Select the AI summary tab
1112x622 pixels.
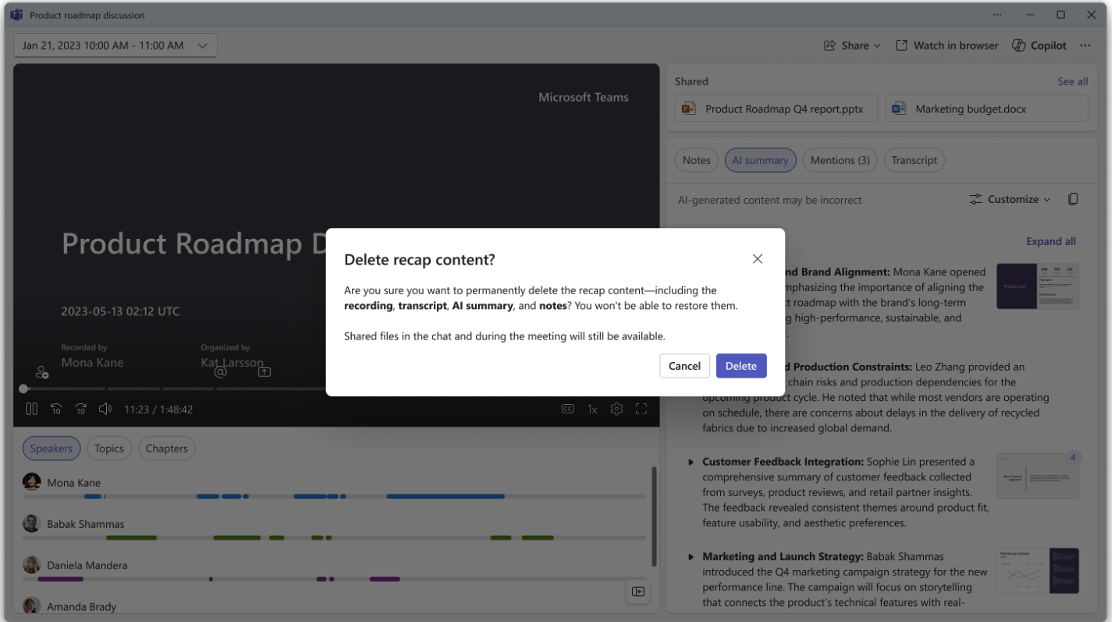coord(760,160)
